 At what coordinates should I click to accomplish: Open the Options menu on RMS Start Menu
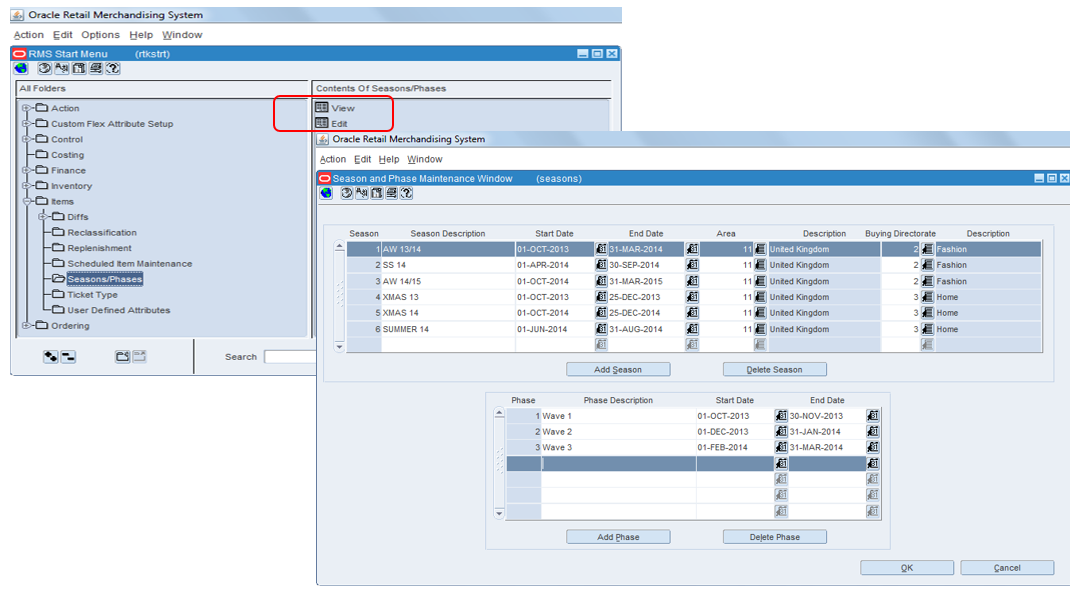pos(100,34)
